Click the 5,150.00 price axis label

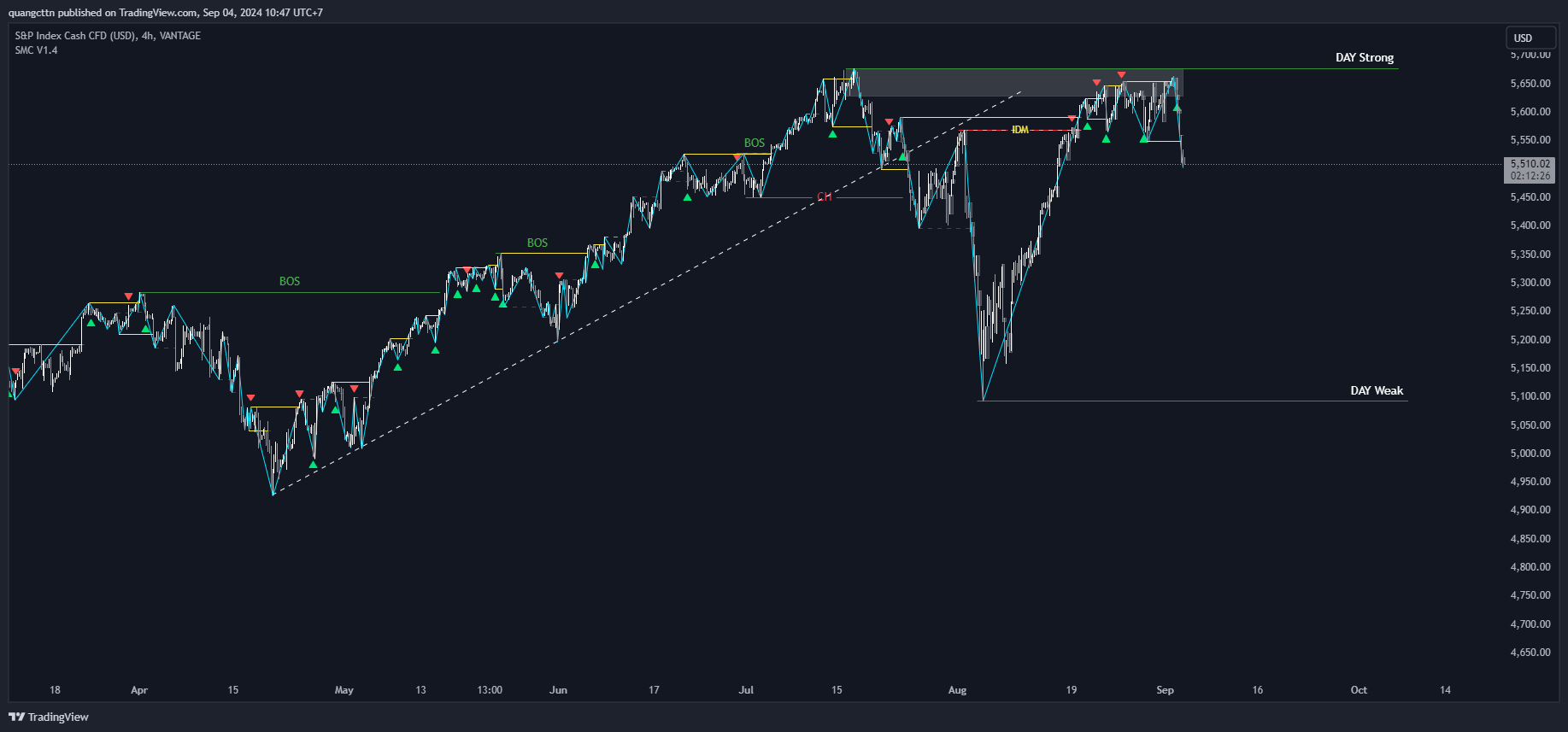pos(1530,368)
